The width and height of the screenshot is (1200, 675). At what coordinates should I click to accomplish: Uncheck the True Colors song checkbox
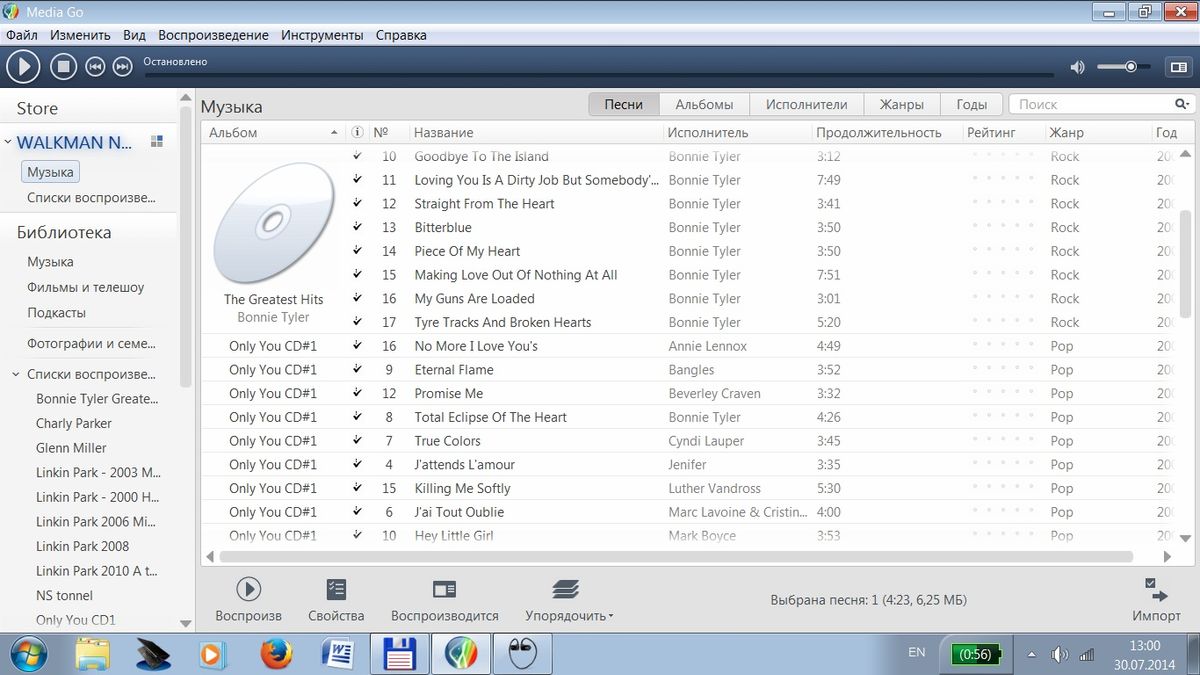357,440
